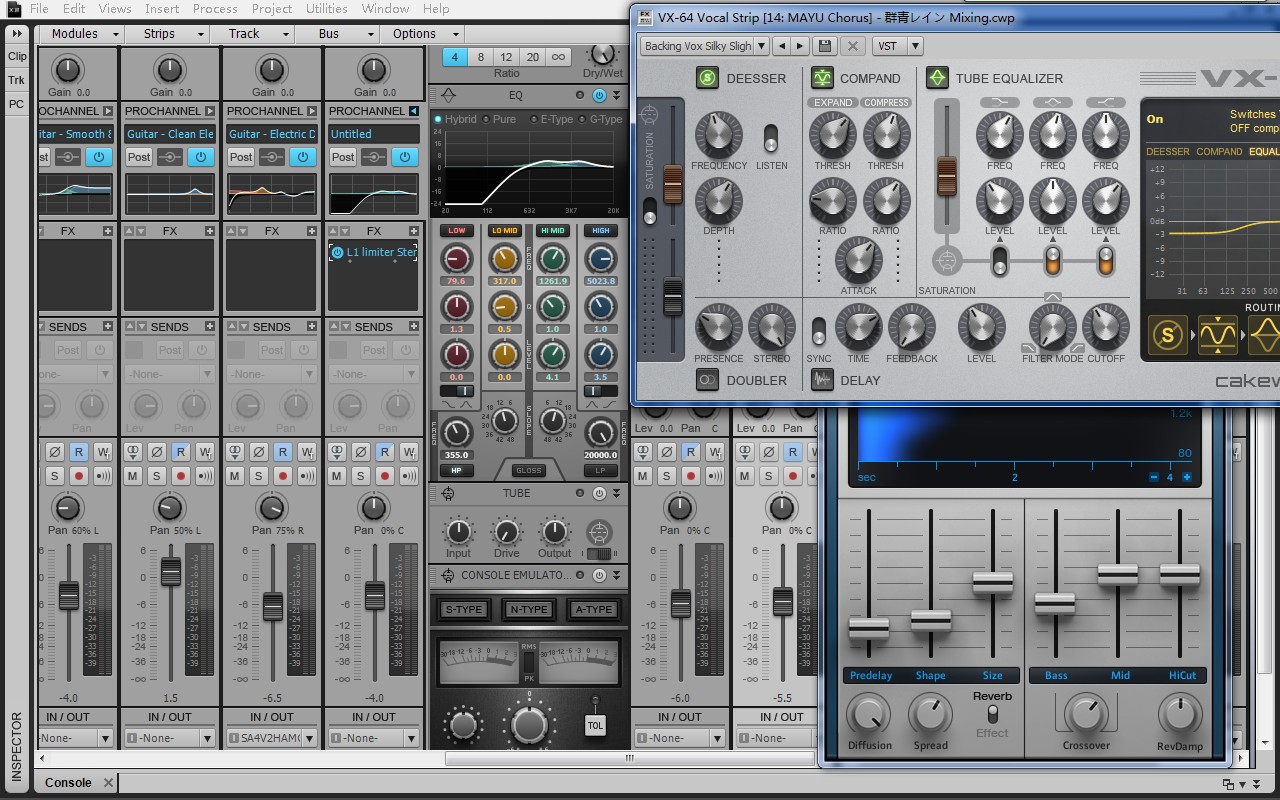Select compressor ratio 8 button
This screenshot has height=800, width=1280.
(x=481, y=57)
